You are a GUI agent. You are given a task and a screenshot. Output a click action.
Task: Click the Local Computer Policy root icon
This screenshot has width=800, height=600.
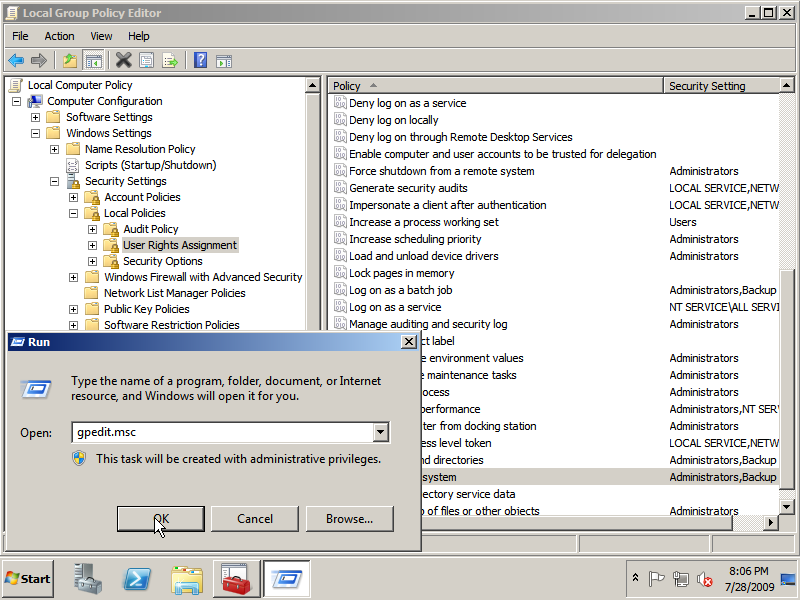coord(16,85)
